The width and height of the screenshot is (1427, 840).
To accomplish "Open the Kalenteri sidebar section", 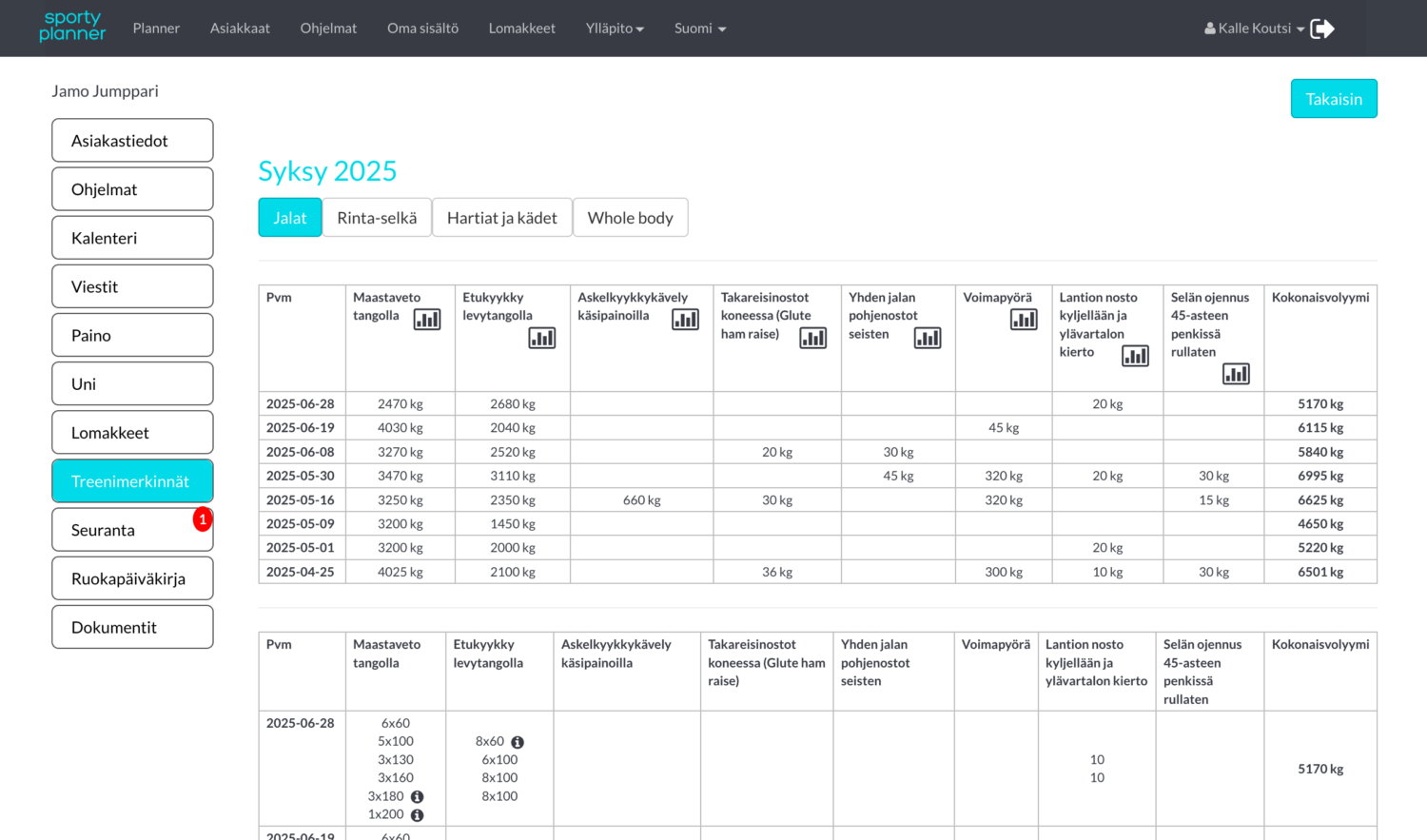I will [132, 237].
